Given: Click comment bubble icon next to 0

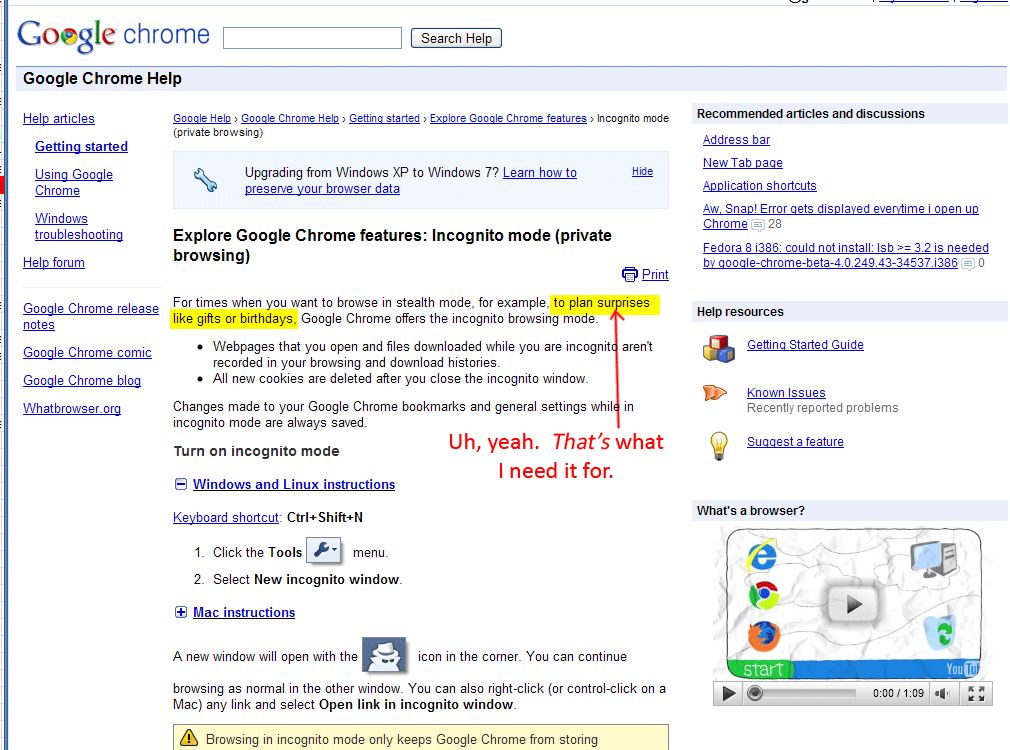Looking at the screenshot, I should point(968,264).
